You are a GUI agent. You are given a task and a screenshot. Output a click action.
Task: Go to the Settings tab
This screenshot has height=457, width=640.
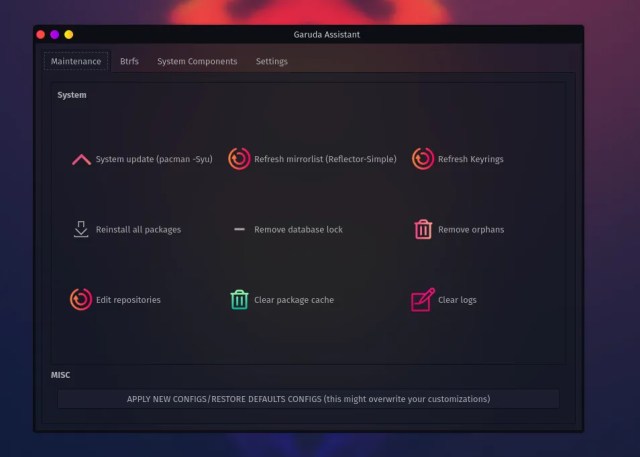tap(271, 61)
